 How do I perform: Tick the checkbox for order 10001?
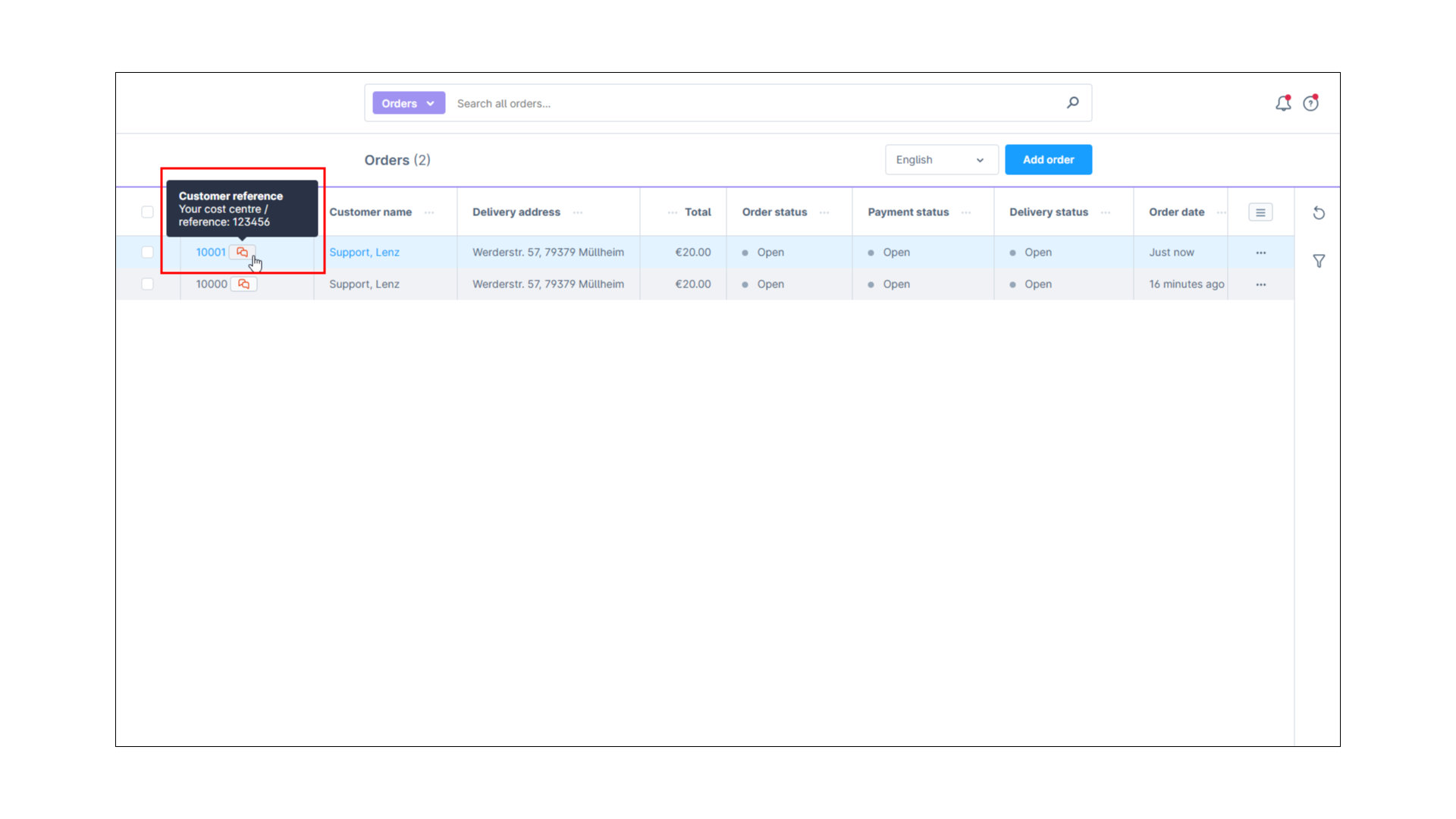(x=147, y=253)
